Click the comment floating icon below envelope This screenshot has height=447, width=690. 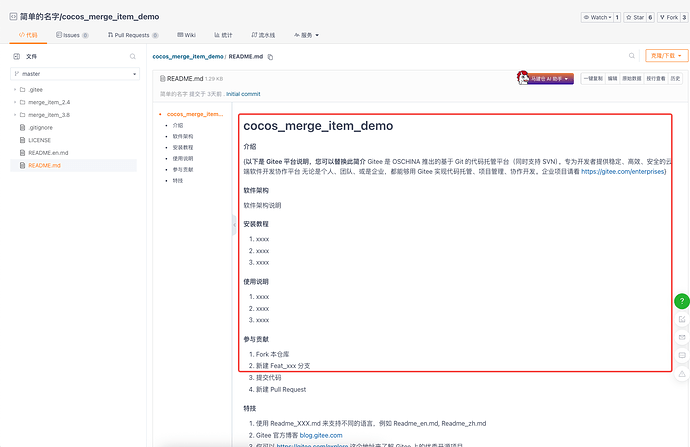682,355
